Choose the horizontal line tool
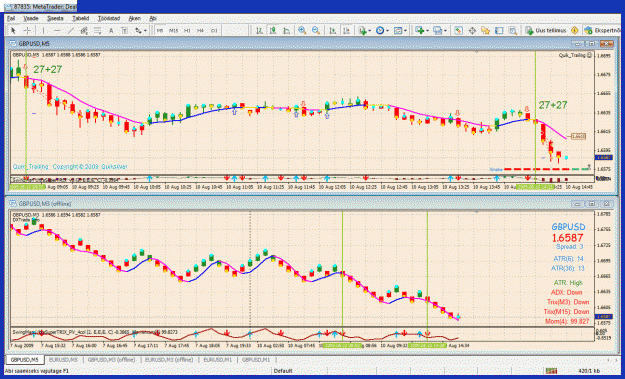This screenshot has height=379, width=625. pos(57,31)
